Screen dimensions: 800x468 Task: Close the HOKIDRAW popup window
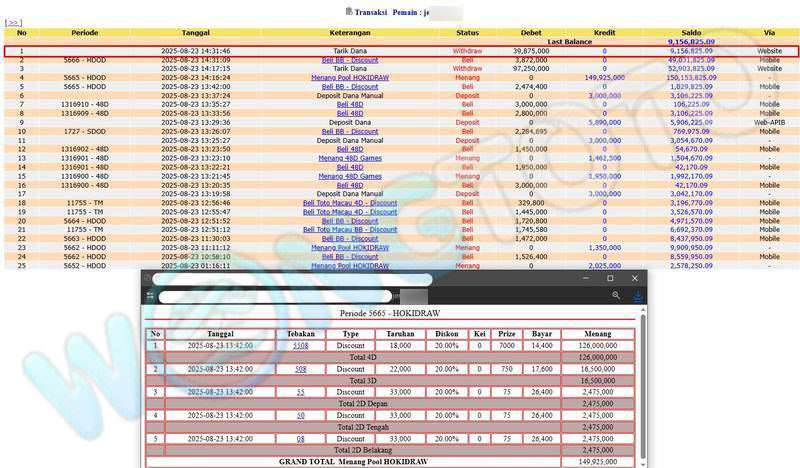tap(635, 278)
